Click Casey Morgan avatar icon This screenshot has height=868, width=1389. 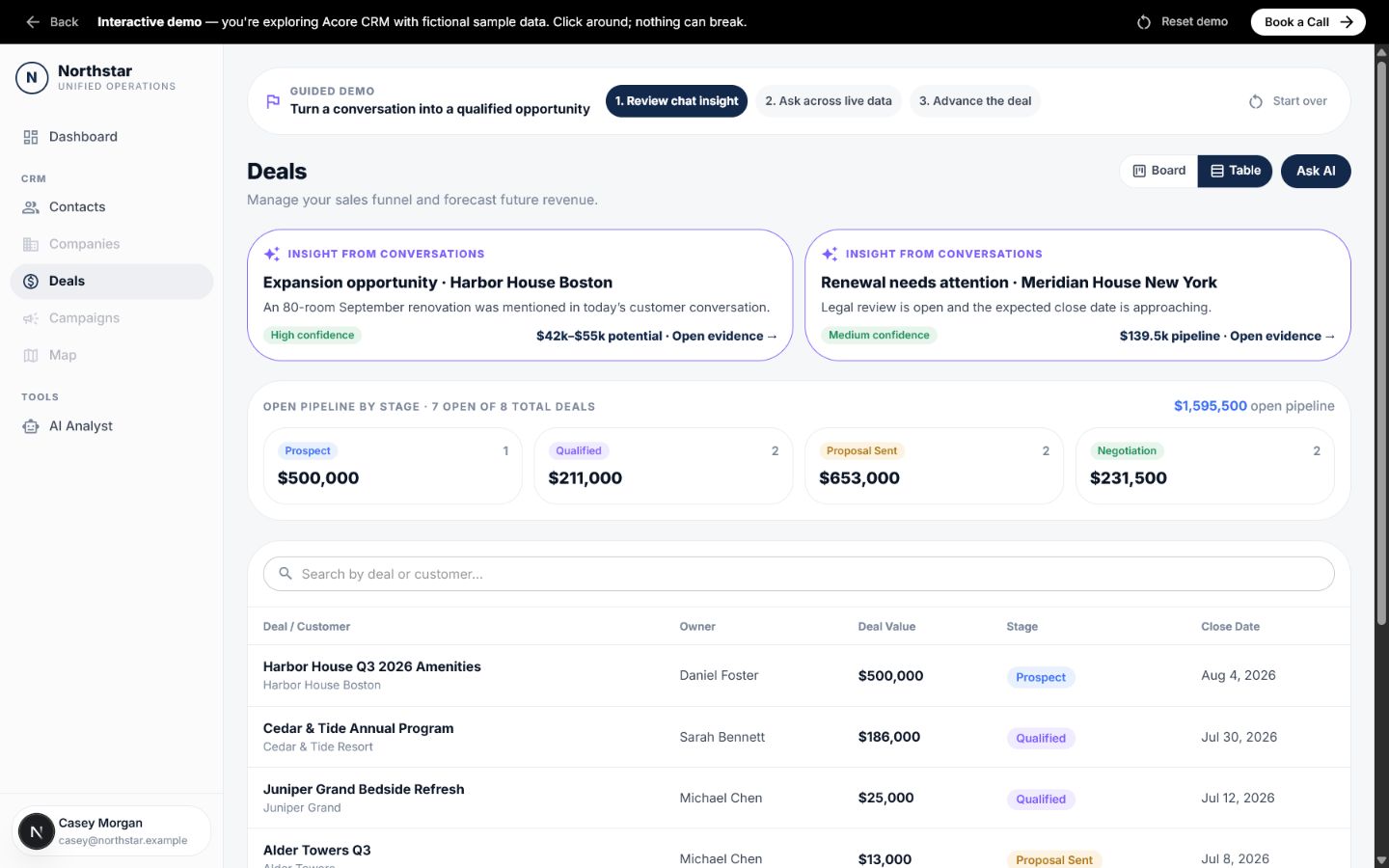pyautogui.click(x=37, y=831)
